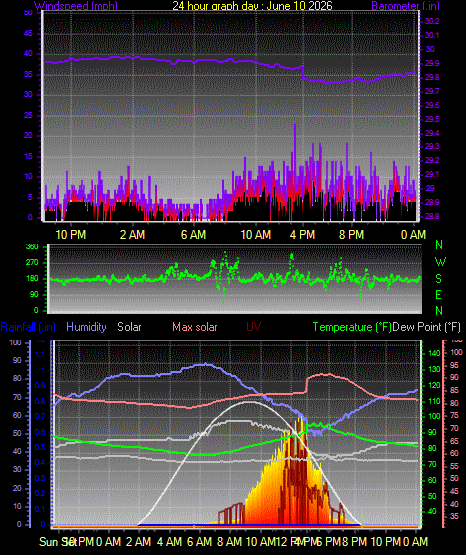466x555 pixels.
Task: Click the "270" wind direction degree label
Action: pos(32,263)
